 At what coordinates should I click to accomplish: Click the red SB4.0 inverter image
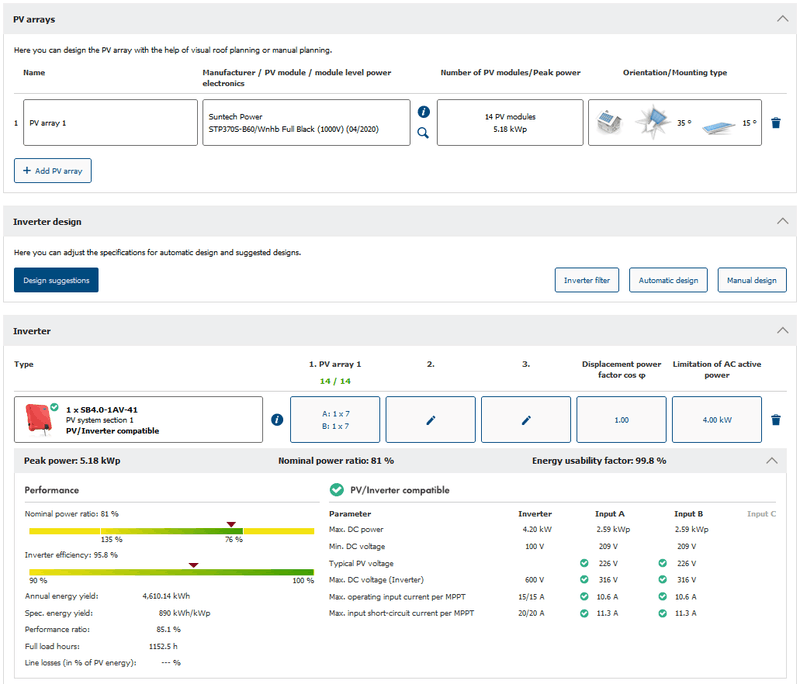(x=40, y=420)
